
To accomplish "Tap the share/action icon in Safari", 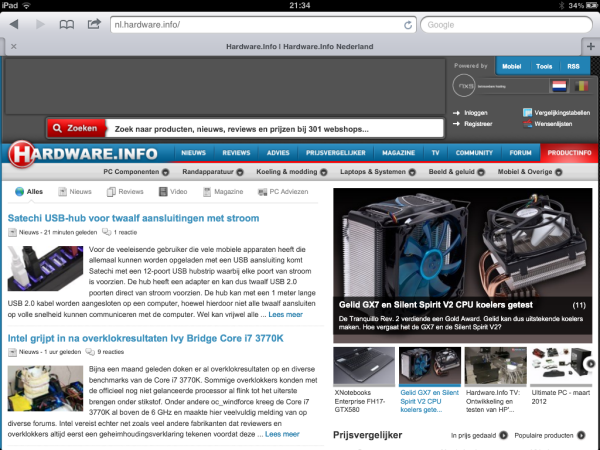I will (x=94, y=24).
